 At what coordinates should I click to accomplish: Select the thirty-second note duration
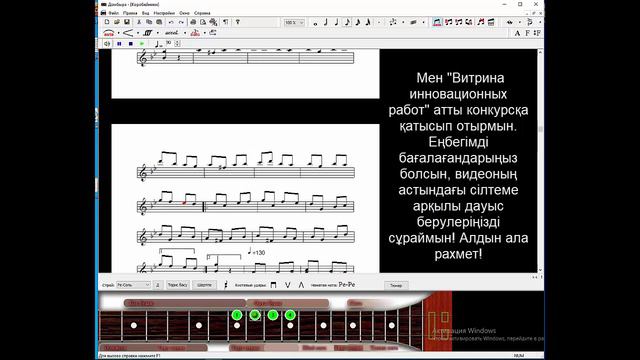pyautogui.click(x=368, y=22)
